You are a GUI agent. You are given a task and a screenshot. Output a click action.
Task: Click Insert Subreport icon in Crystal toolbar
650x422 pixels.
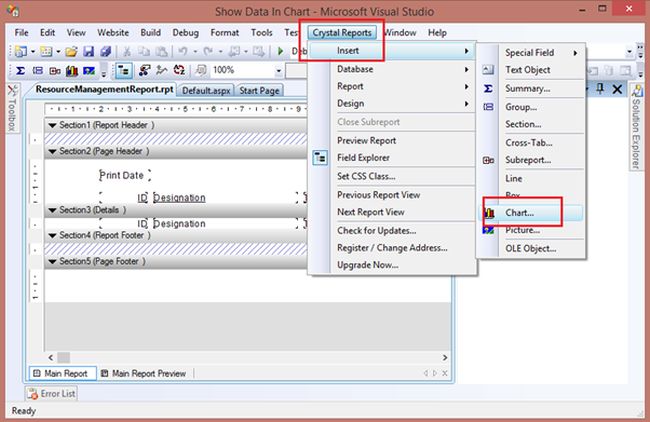tap(55, 71)
